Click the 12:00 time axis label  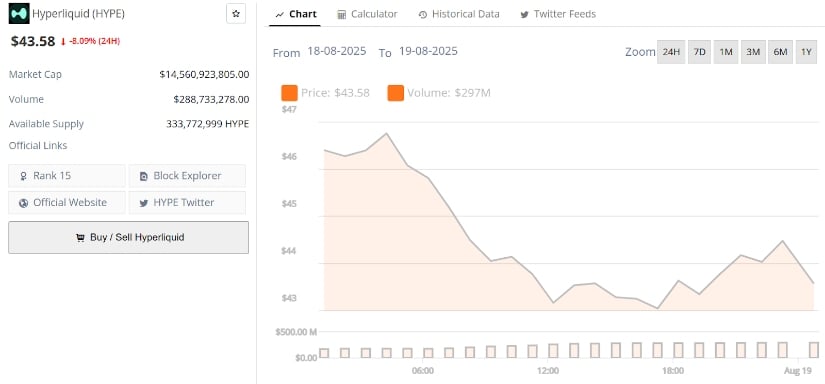[547, 371]
